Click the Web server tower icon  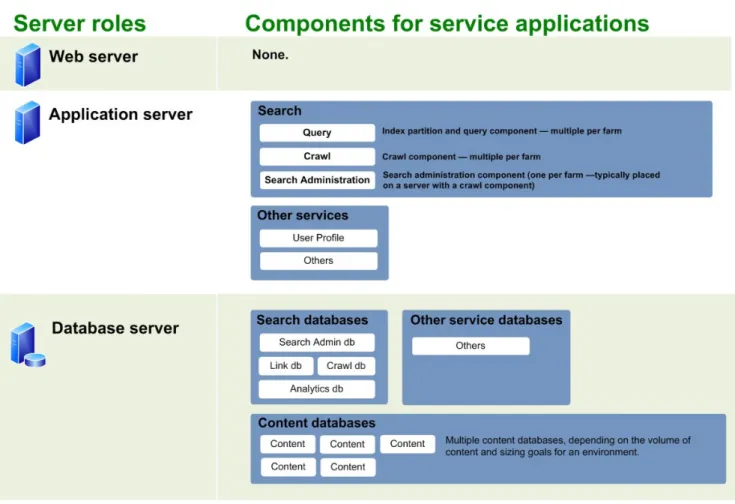pyautogui.click(x=28, y=65)
